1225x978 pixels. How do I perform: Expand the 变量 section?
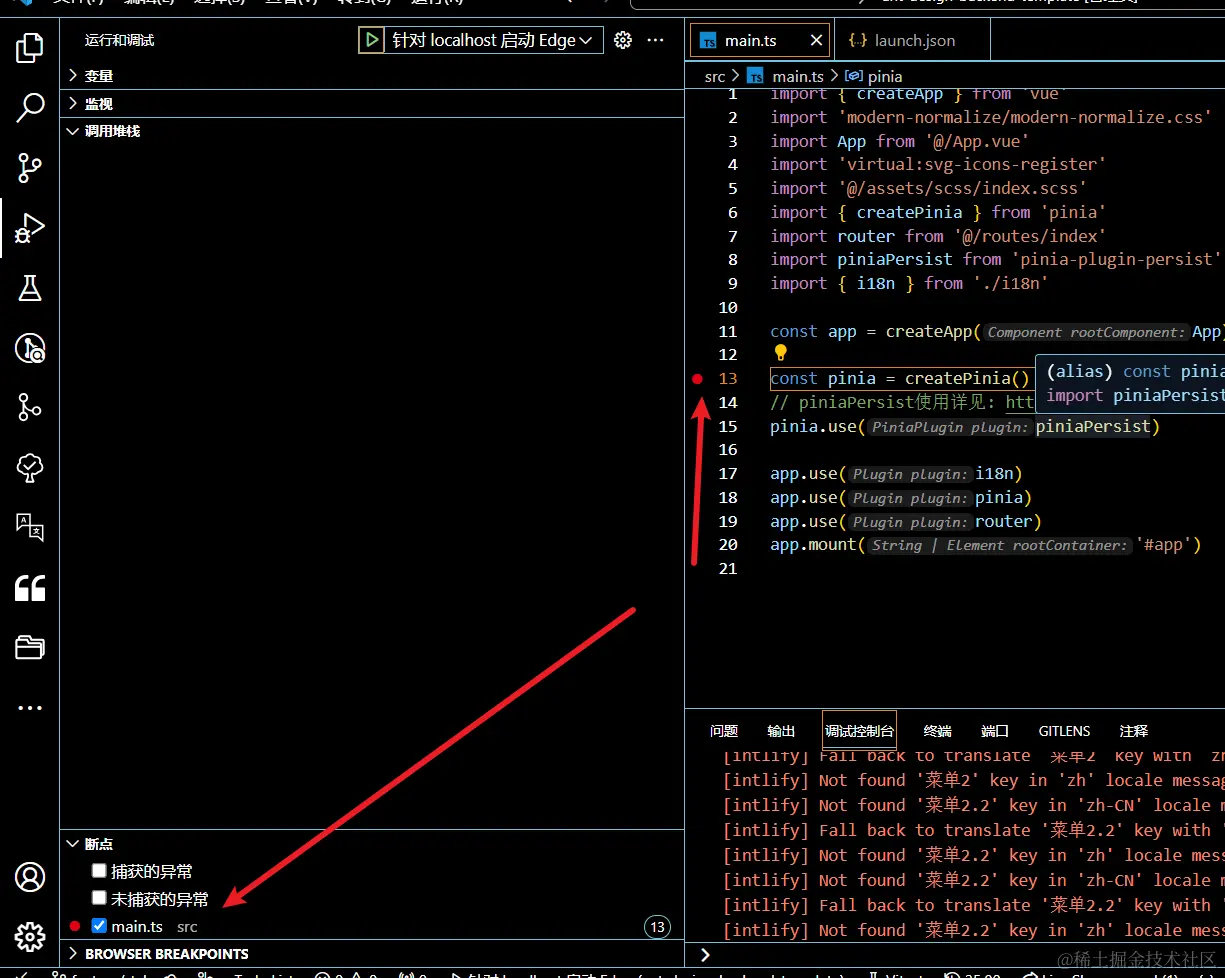(372, 76)
